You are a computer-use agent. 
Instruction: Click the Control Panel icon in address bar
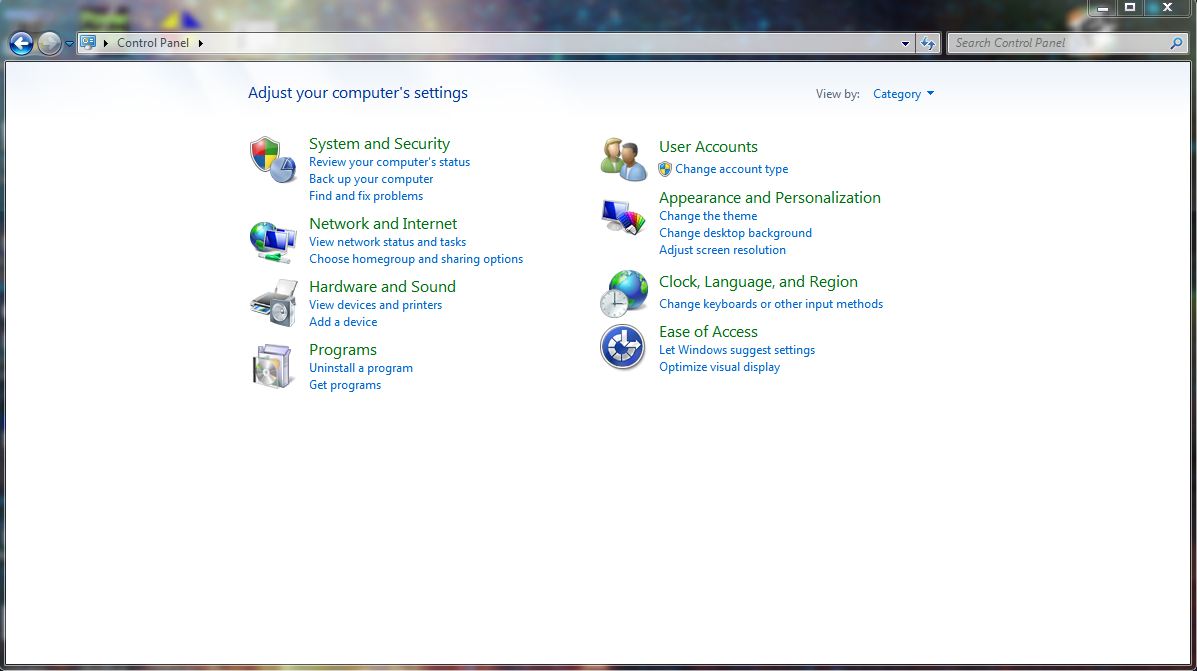pos(88,43)
